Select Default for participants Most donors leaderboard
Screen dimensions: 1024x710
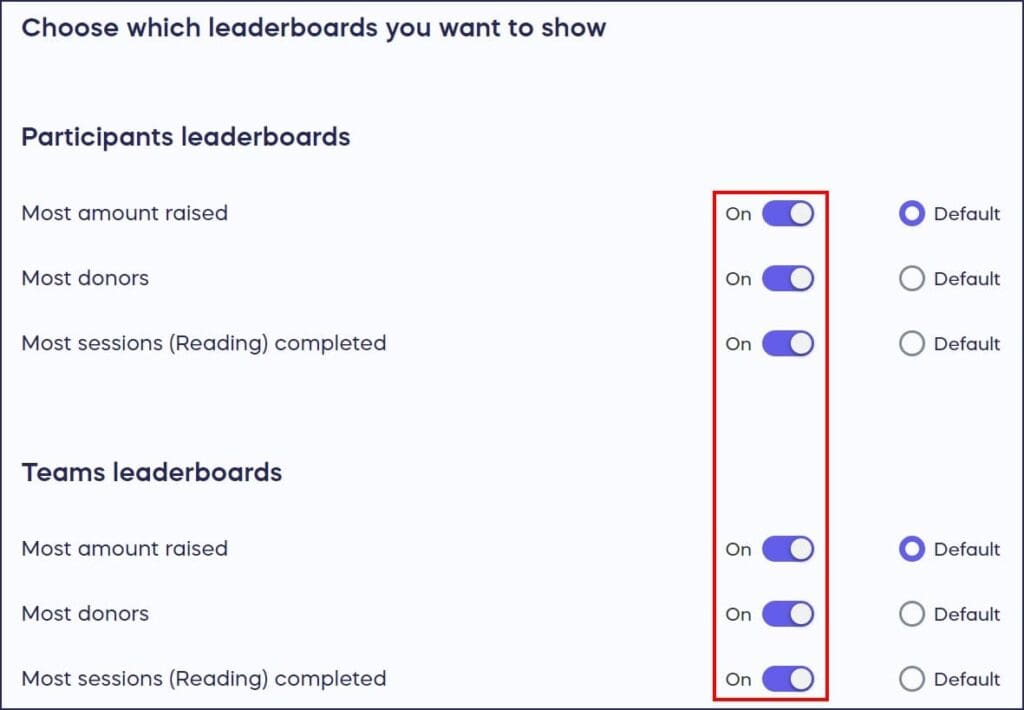(912, 278)
